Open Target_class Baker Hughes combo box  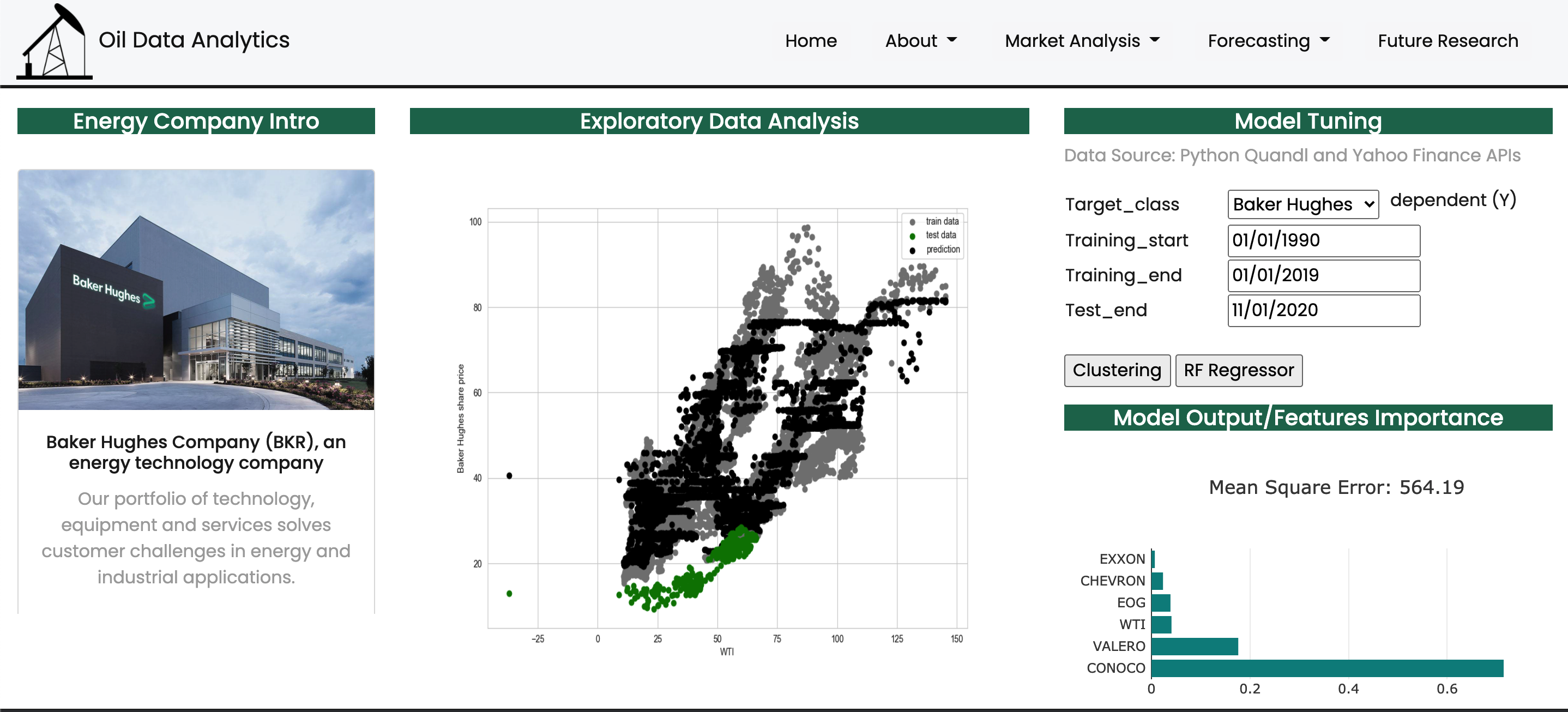(x=1302, y=204)
